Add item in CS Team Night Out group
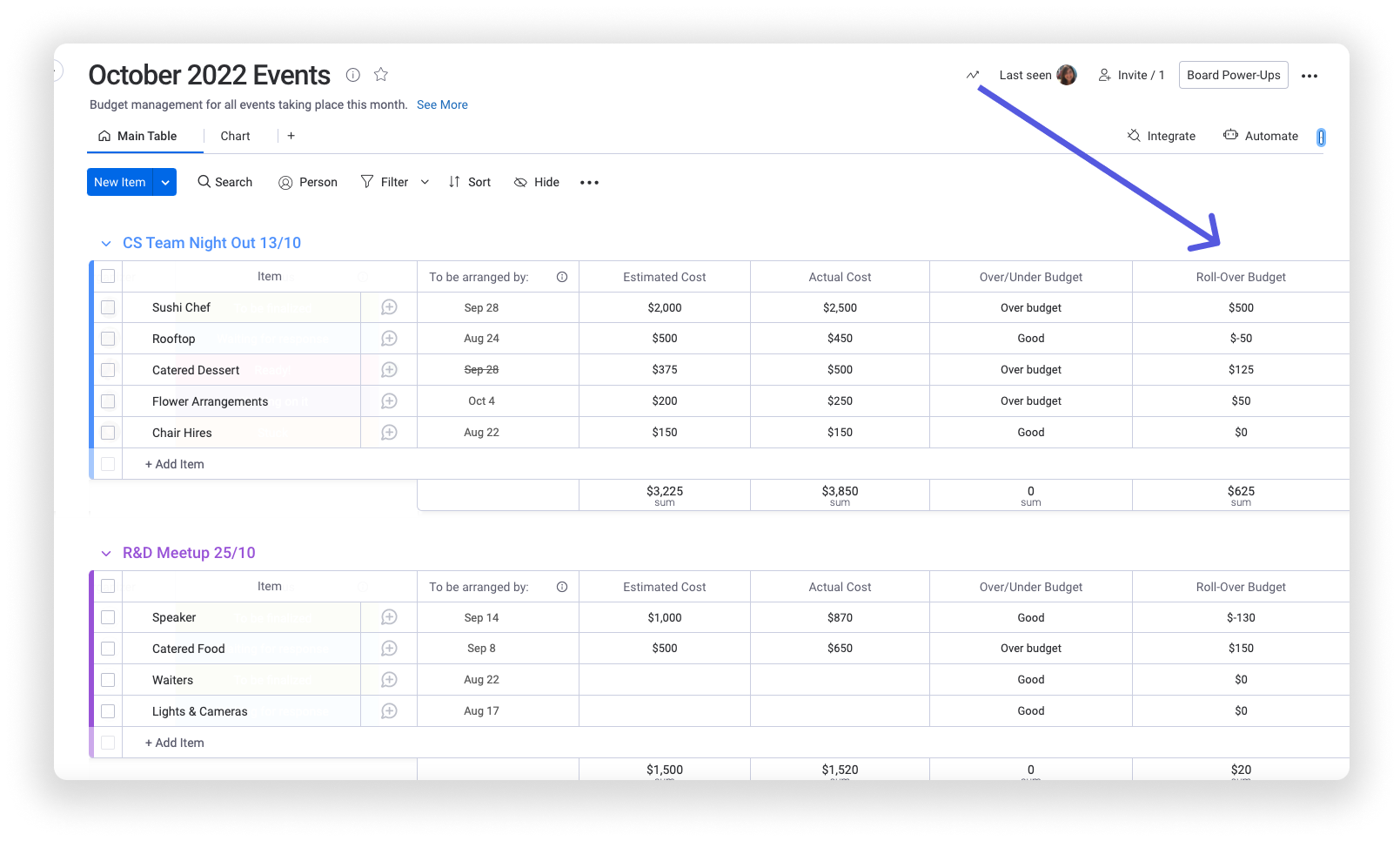The height and width of the screenshot is (841, 1400). coord(175,464)
